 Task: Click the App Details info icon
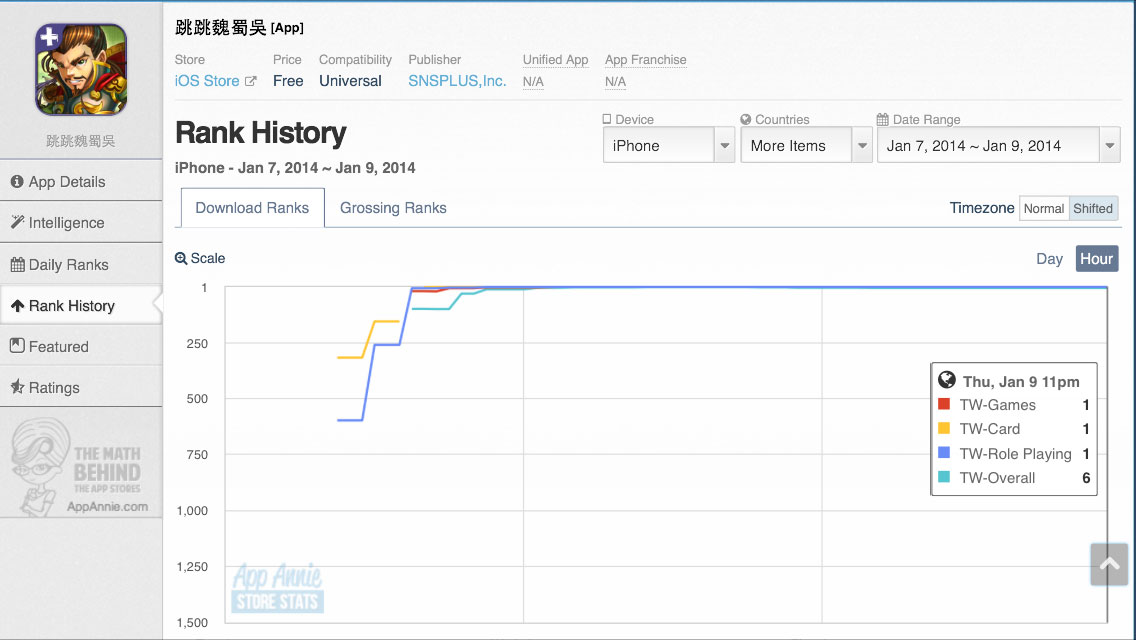click(17, 181)
